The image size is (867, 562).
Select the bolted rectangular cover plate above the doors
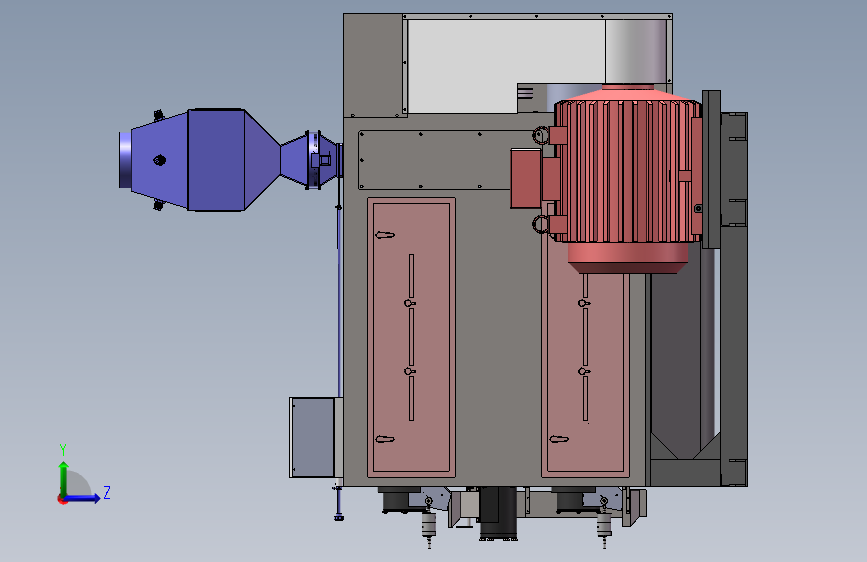coord(434,160)
